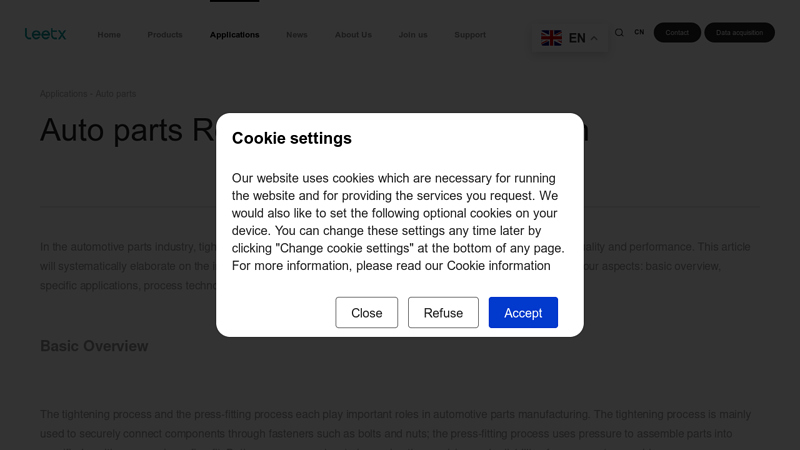Click the Applications breadcrumb link
This screenshot has height=450, width=800.
[63, 94]
